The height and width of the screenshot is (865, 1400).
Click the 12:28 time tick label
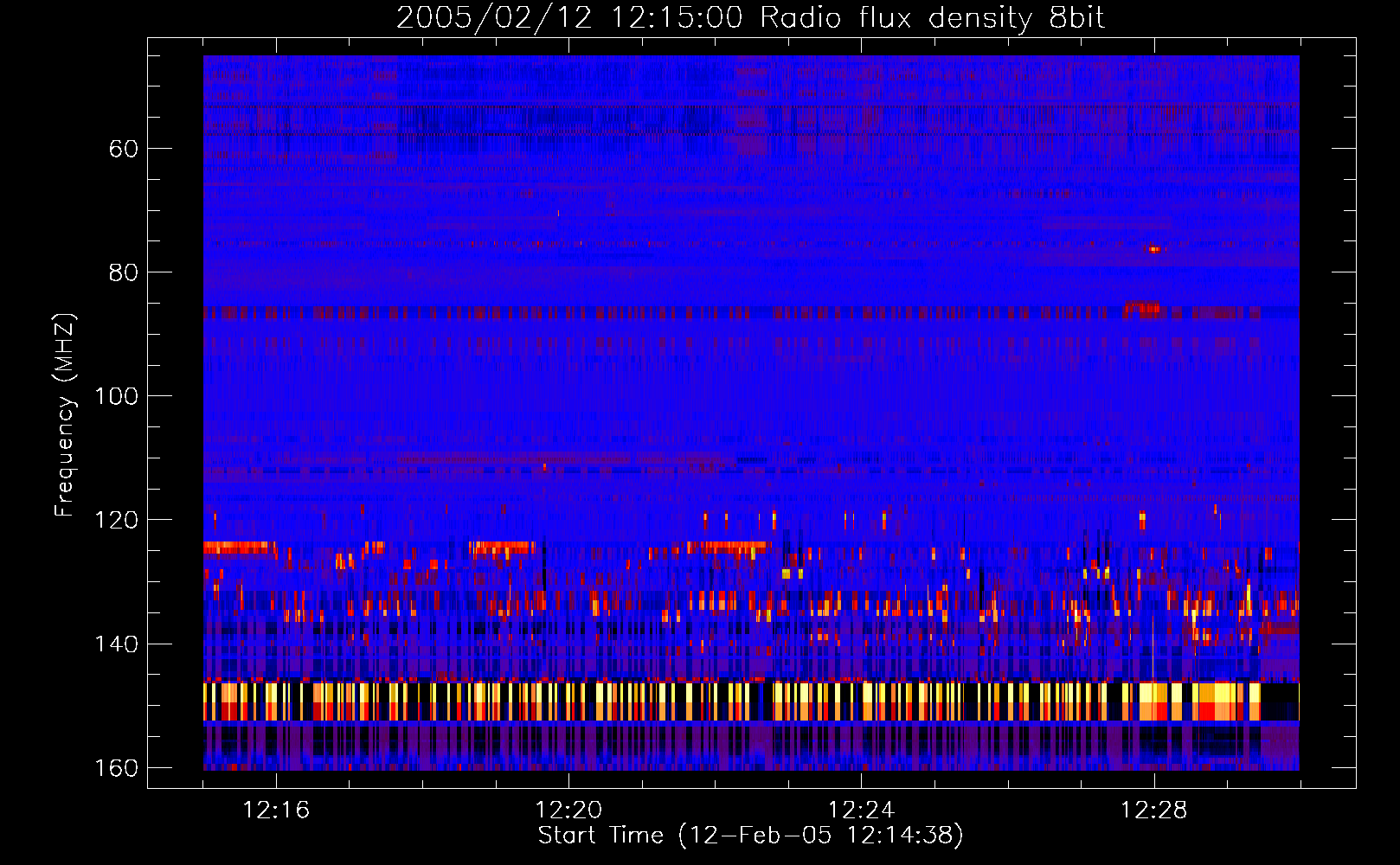[x=1153, y=811]
